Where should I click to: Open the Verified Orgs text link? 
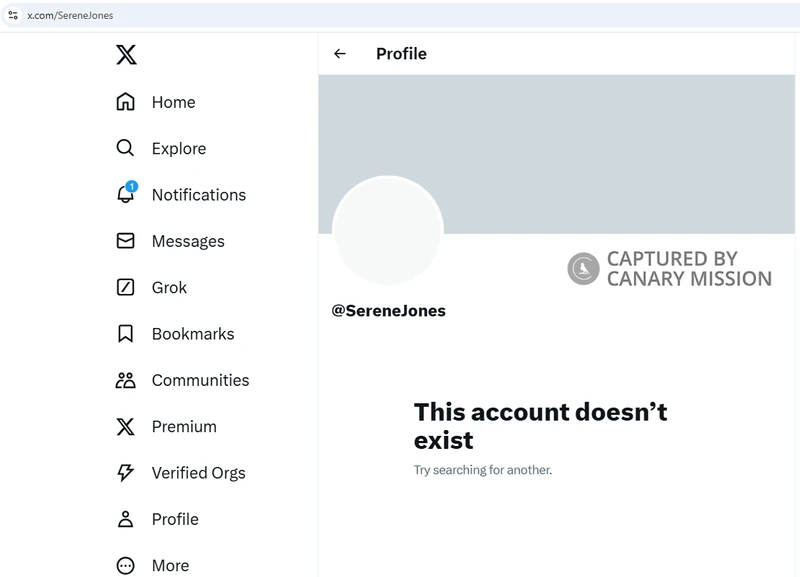pos(198,473)
